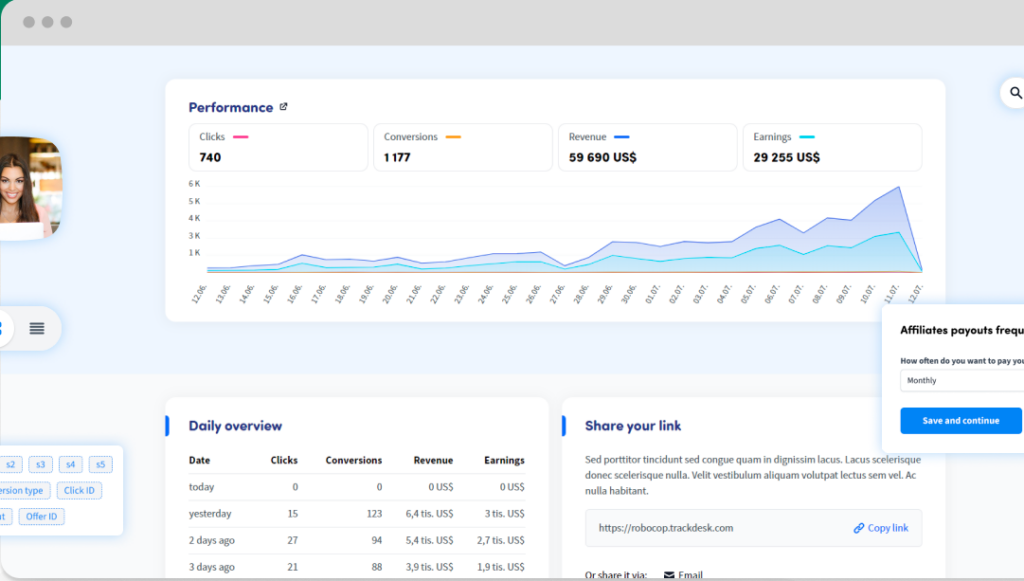
Task: Click the Email envelope share icon
Action: (x=669, y=575)
